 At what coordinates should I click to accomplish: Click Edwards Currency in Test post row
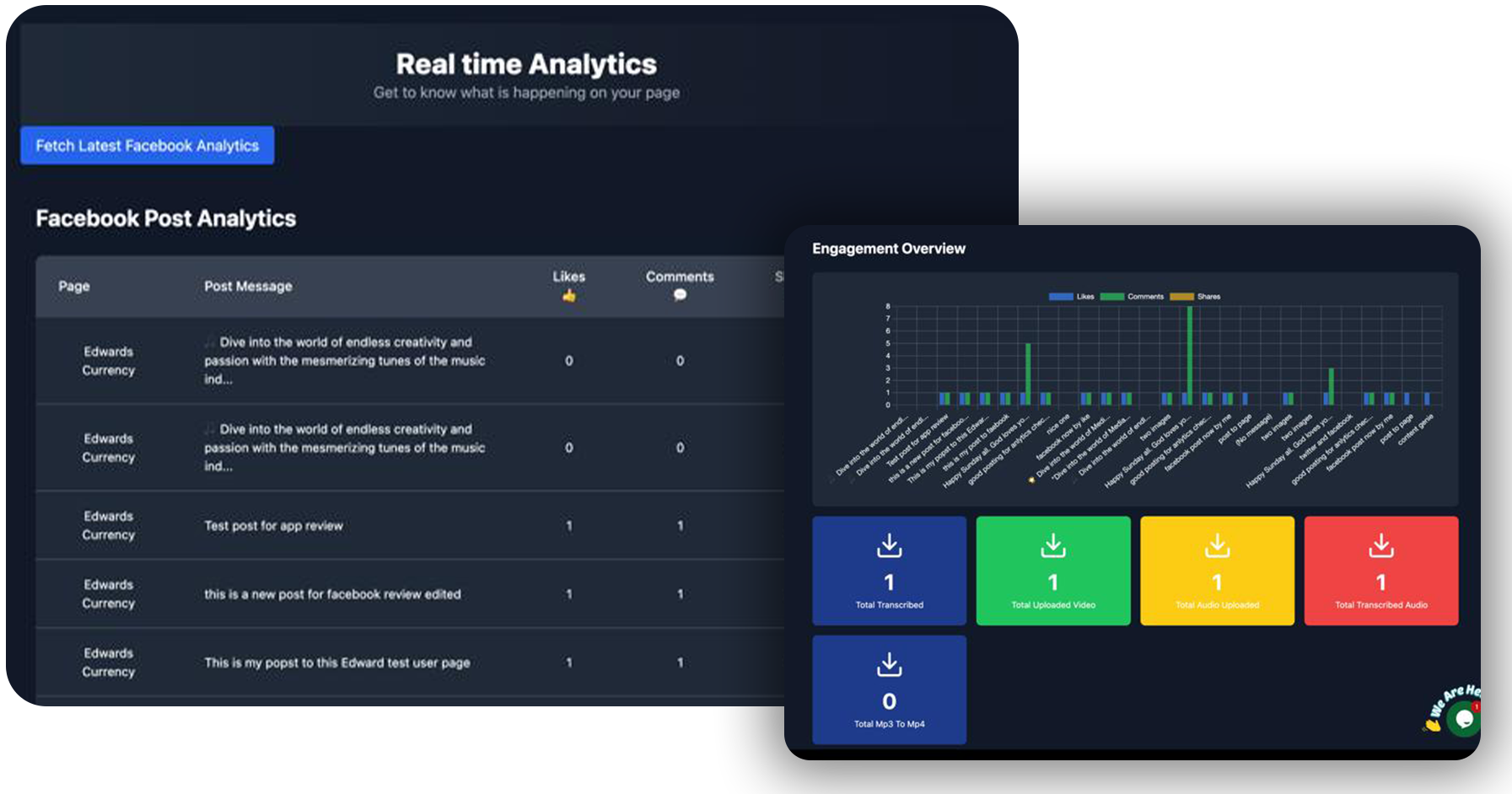click(109, 525)
